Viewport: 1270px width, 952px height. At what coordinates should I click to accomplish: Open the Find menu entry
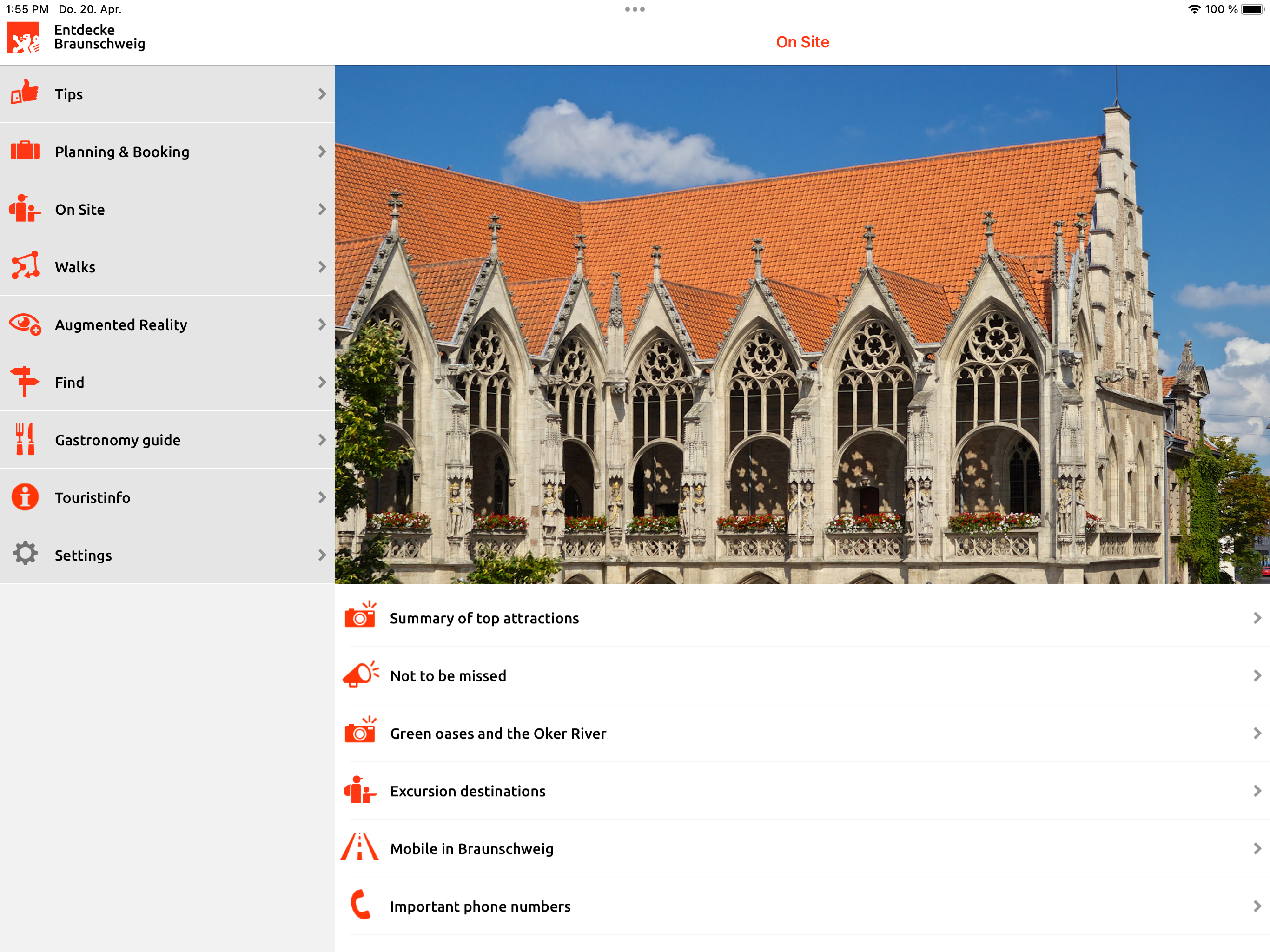pyautogui.click(x=167, y=383)
